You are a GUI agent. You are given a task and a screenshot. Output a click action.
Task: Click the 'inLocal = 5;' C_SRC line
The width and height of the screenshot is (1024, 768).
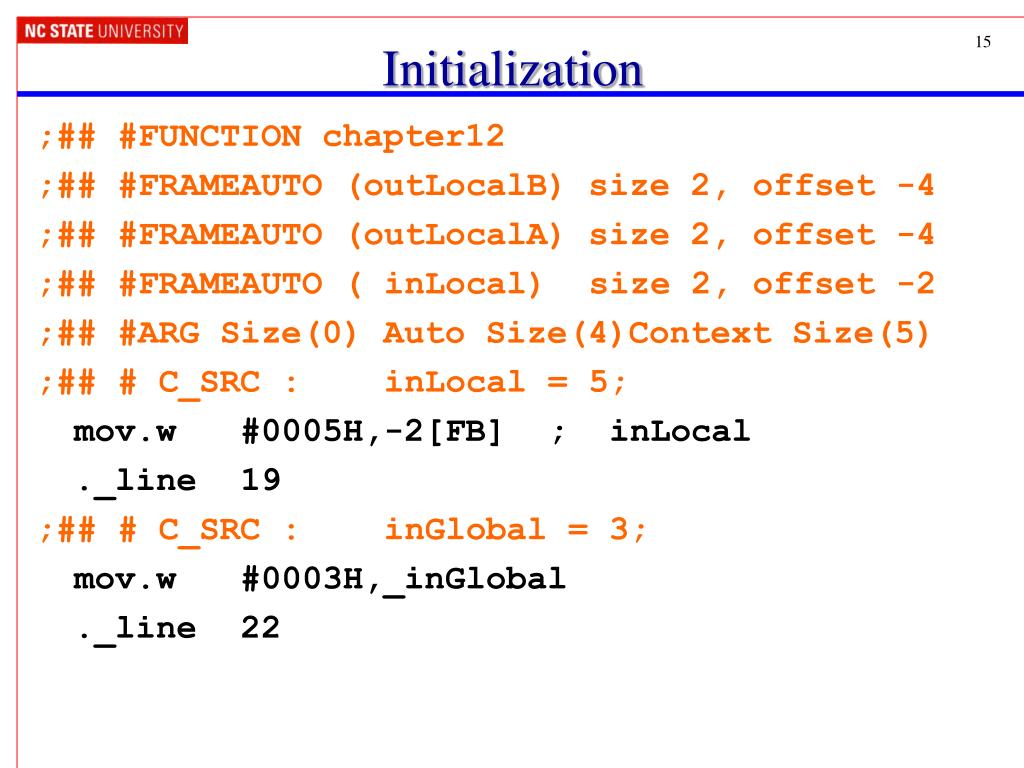coord(333,383)
